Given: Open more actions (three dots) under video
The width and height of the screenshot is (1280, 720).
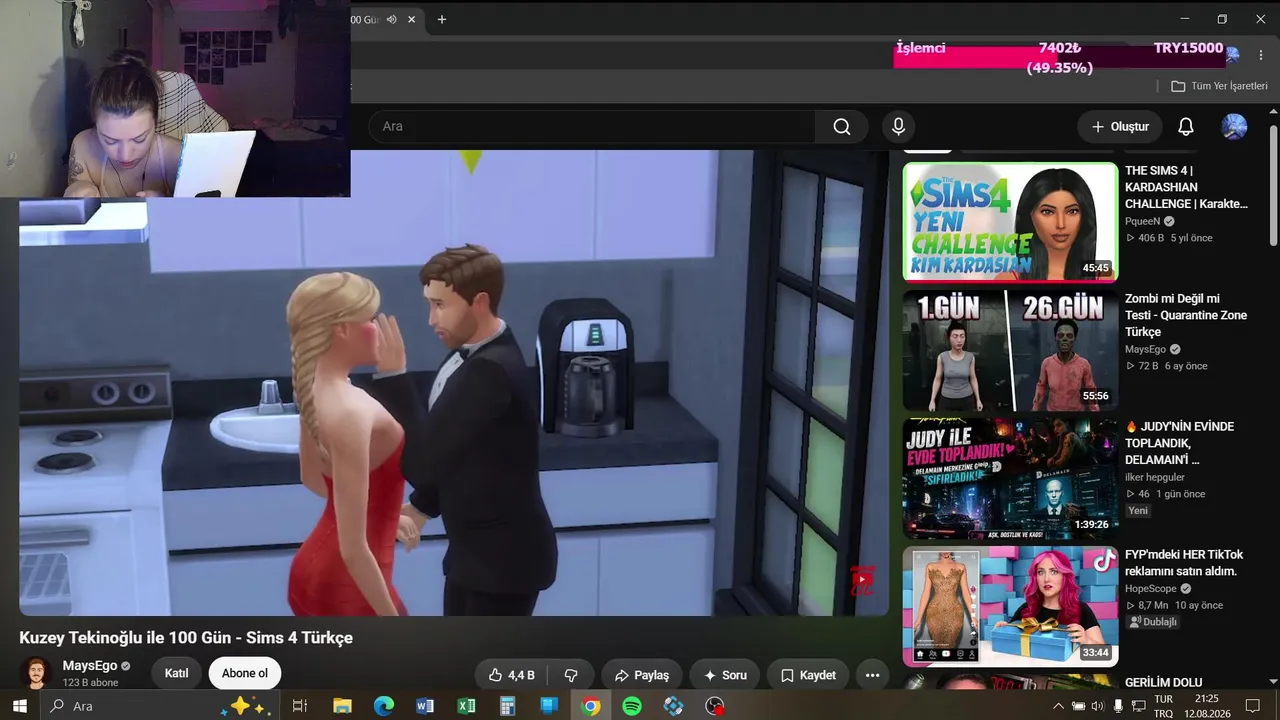Looking at the screenshot, I should tap(872, 675).
